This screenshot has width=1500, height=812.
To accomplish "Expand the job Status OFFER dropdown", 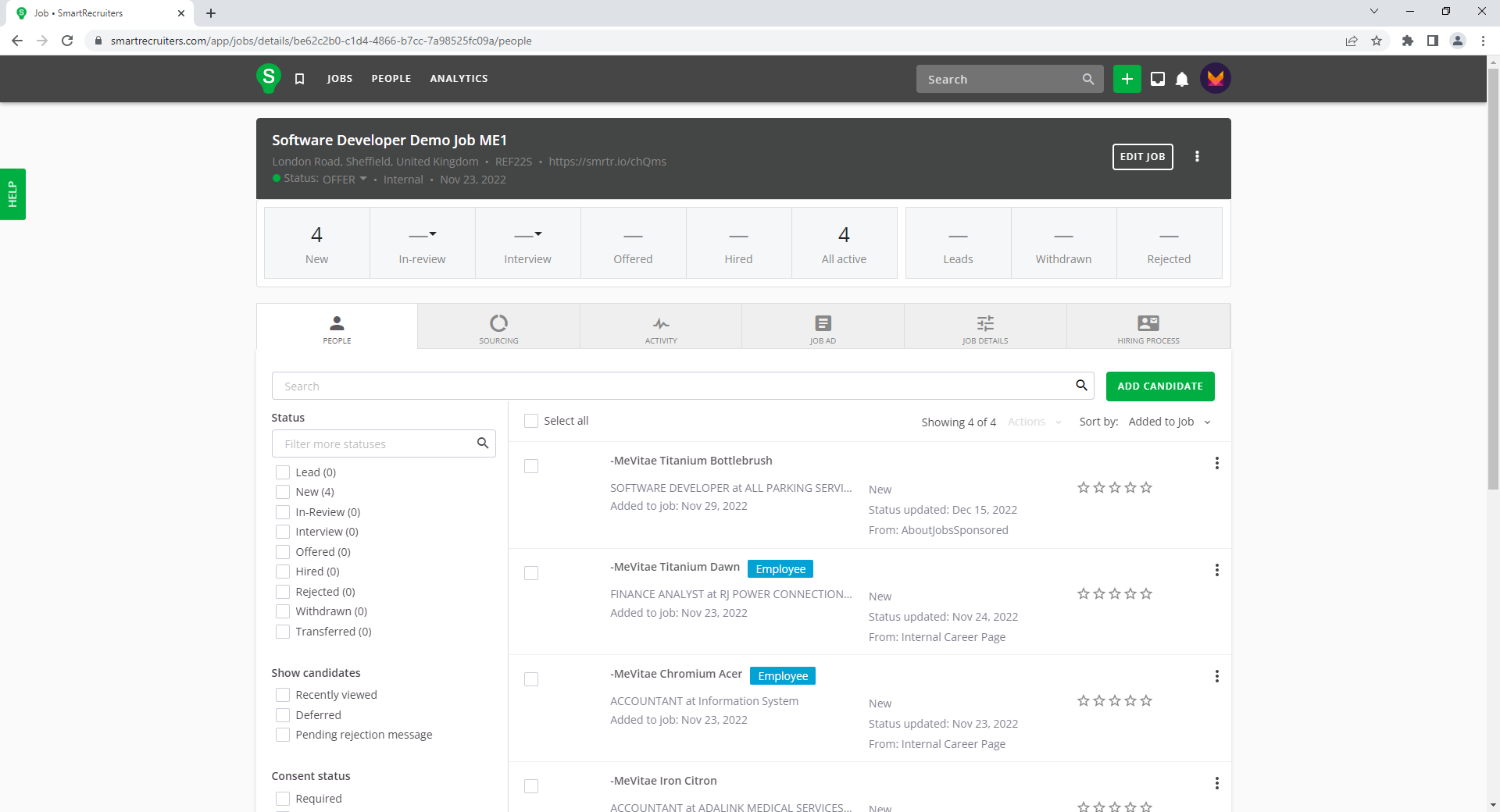I will click(x=345, y=180).
